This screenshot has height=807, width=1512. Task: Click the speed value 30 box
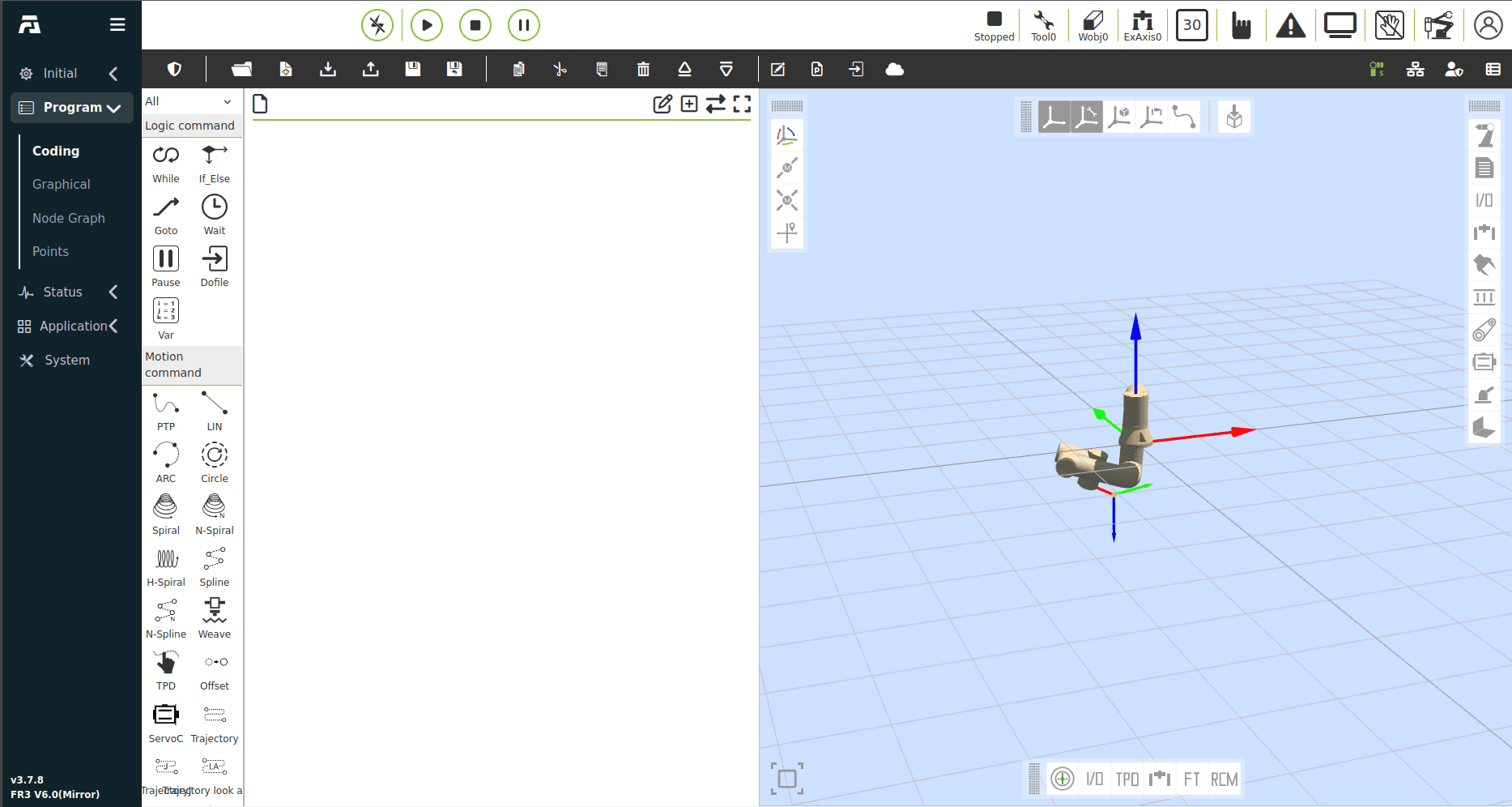point(1191,25)
